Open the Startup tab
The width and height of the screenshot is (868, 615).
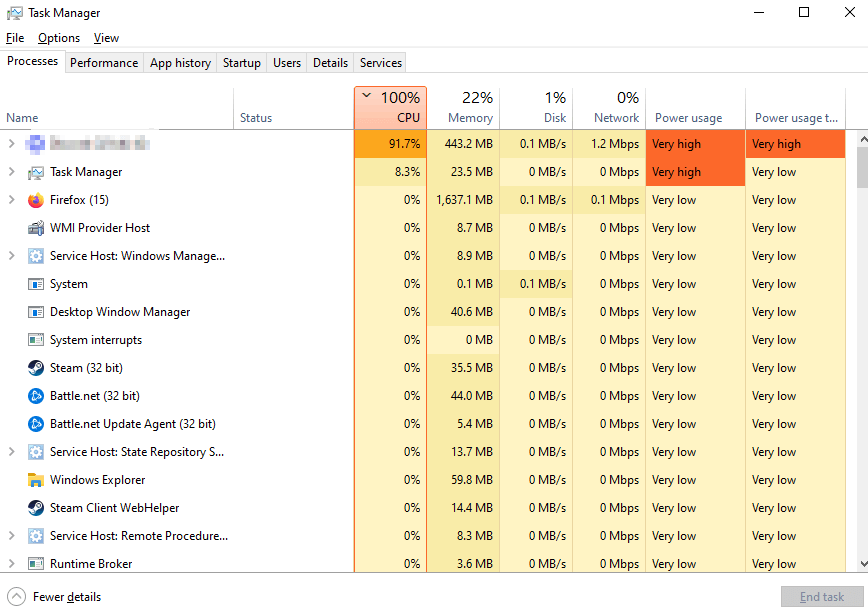241,62
